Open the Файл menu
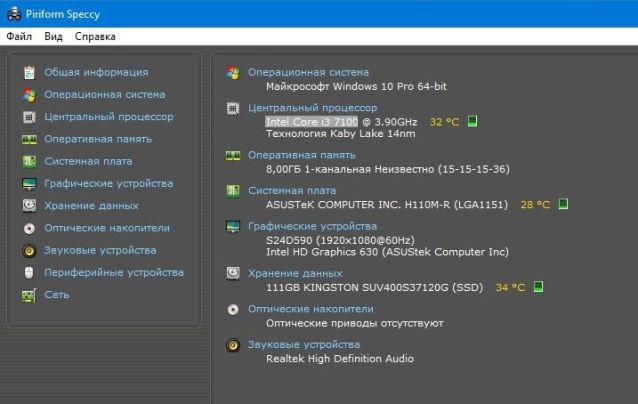Screen dimensions: 638x404 [19, 37]
